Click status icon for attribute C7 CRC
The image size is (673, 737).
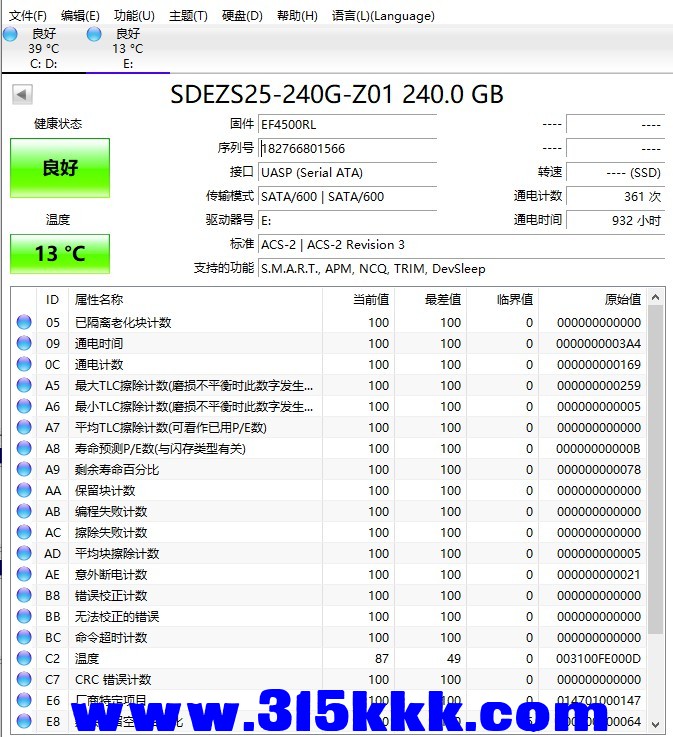pyautogui.click(x=24, y=679)
